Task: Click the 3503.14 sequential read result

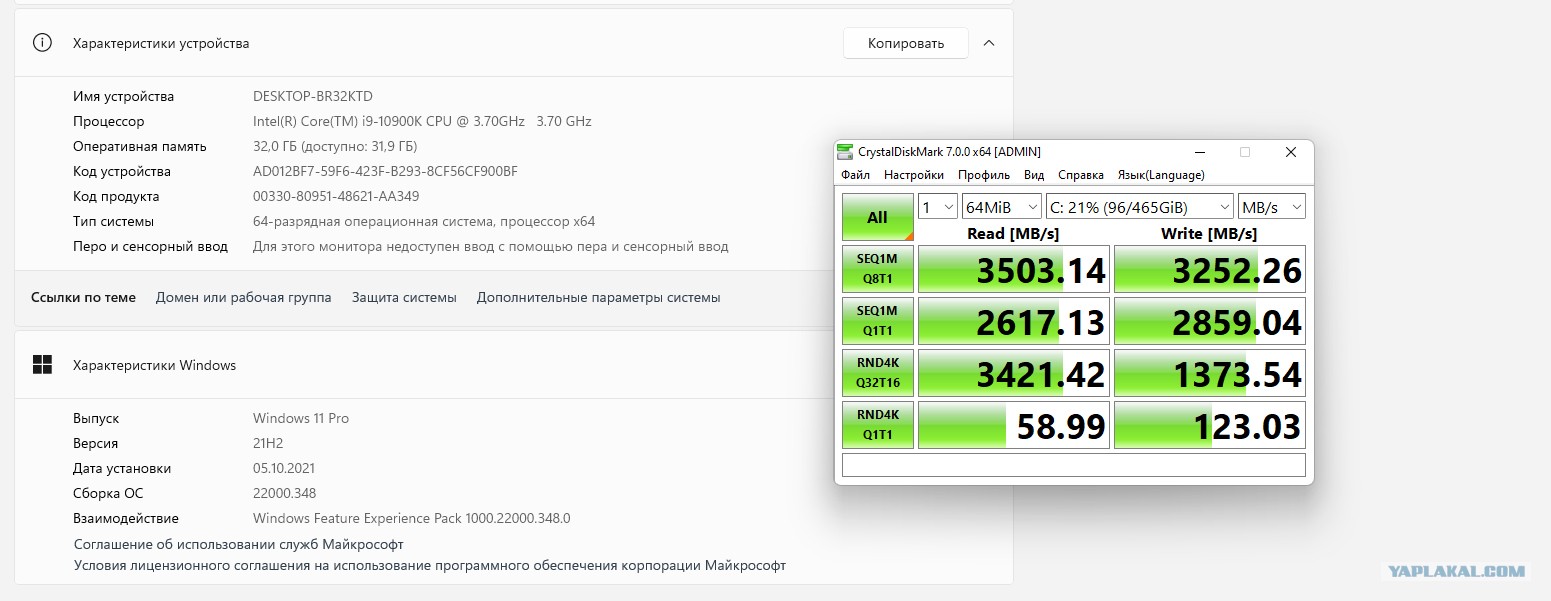Action: tap(1014, 270)
